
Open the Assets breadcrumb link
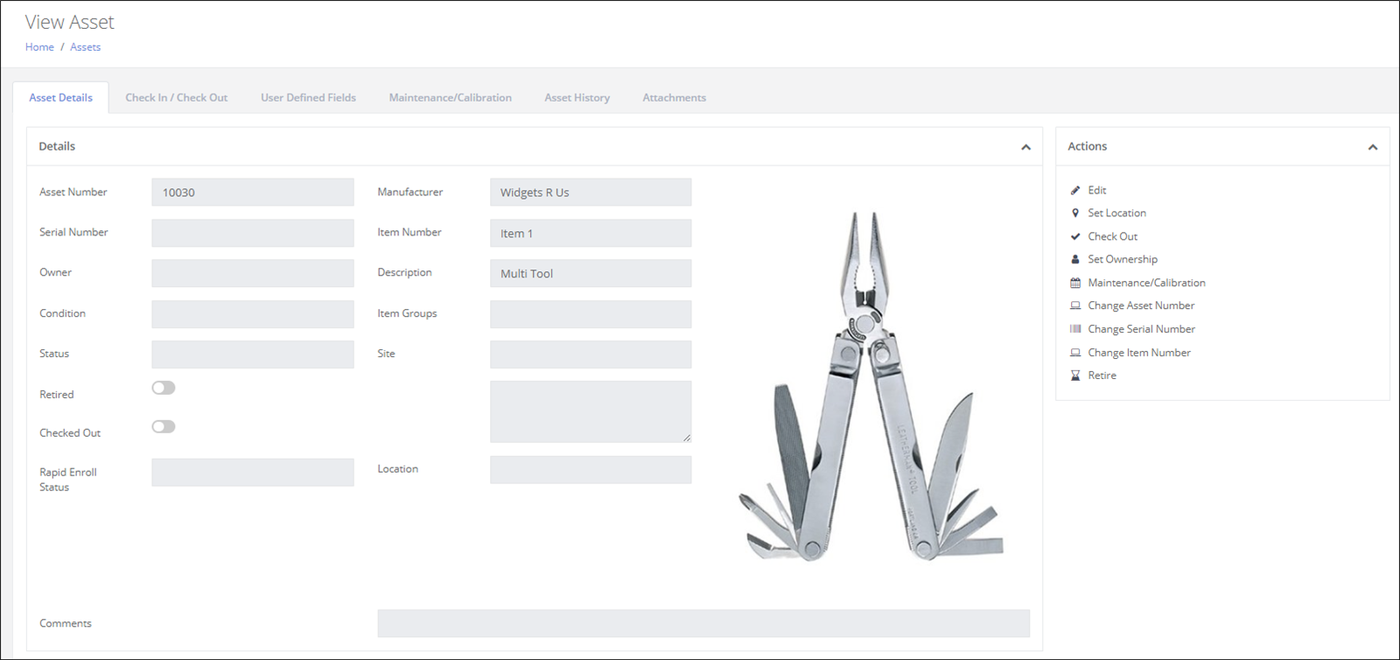tap(85, 47)
